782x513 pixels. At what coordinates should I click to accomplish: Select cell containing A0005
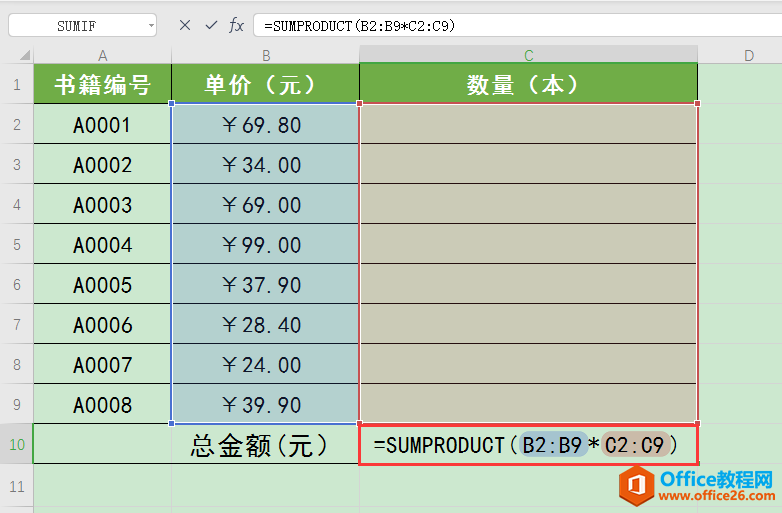(x=102, y=285)
